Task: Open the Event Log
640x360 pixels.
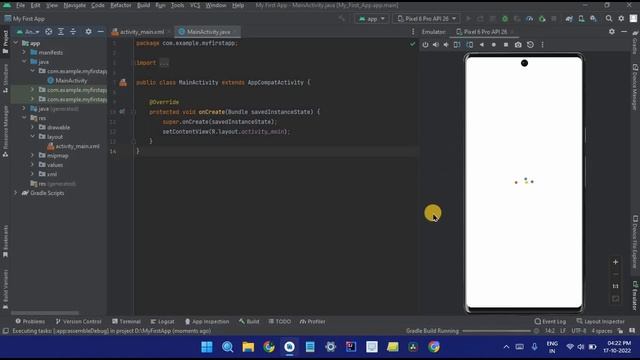Action: click(x=550, y=322)
